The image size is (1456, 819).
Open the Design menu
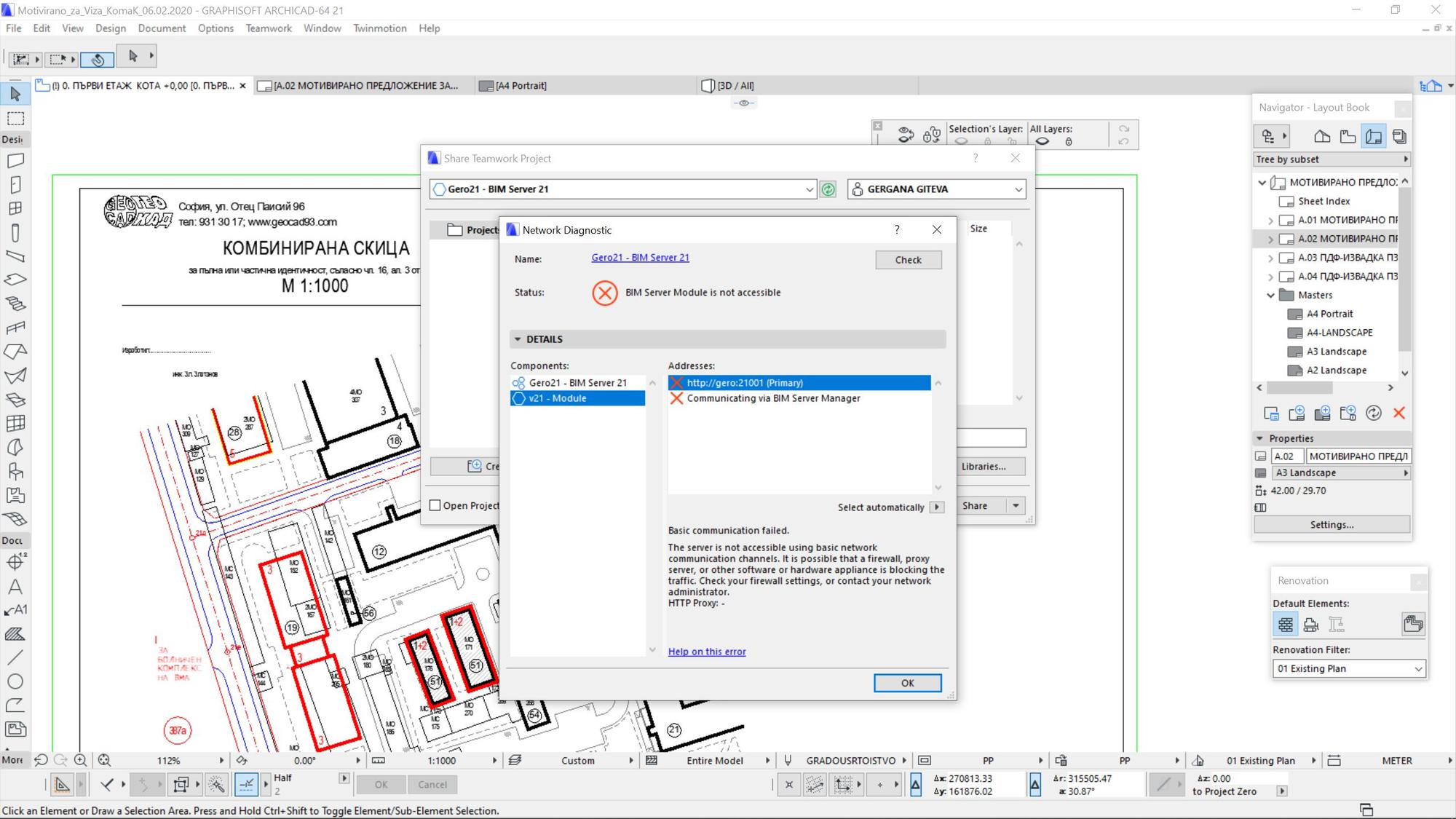111,28
